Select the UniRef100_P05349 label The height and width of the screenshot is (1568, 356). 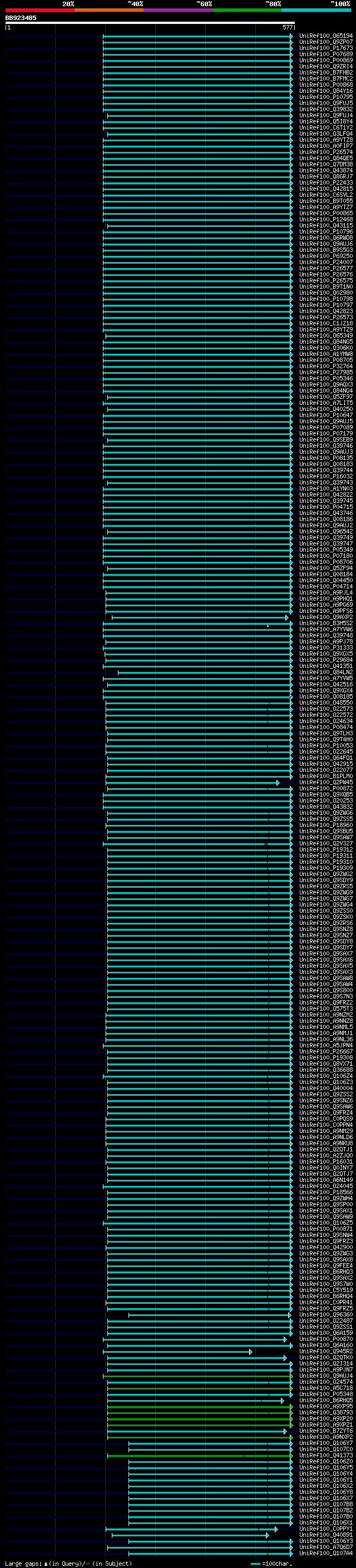click(x=326, y=550)
